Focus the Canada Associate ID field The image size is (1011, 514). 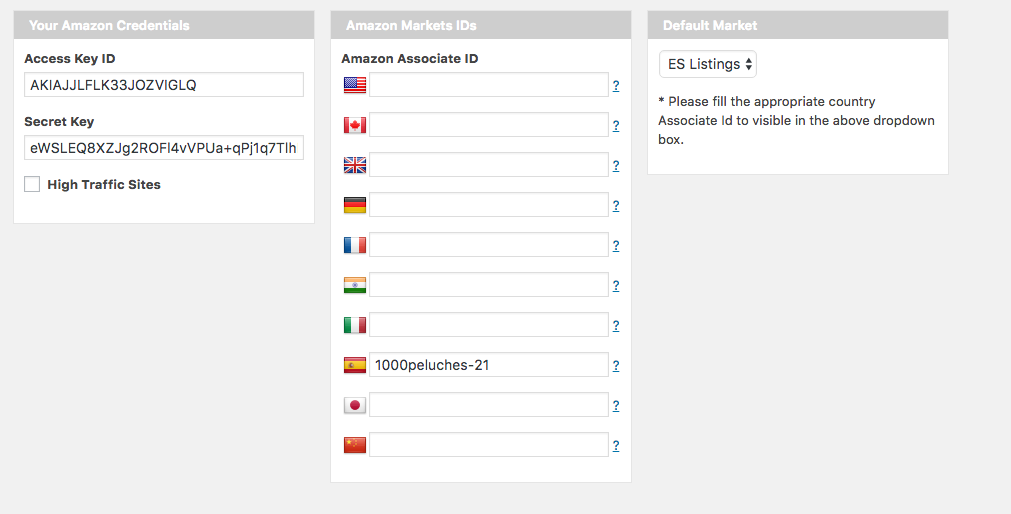click(489, 124)
